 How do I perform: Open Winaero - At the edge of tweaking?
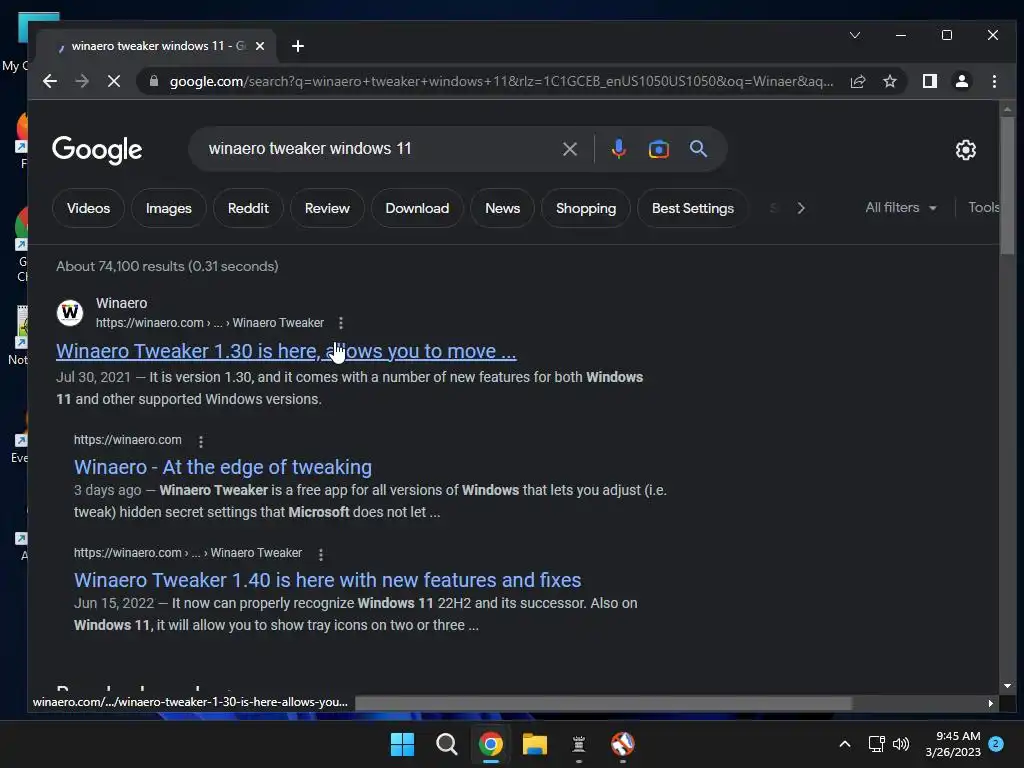pyautogui.click(x=223, y=467)
